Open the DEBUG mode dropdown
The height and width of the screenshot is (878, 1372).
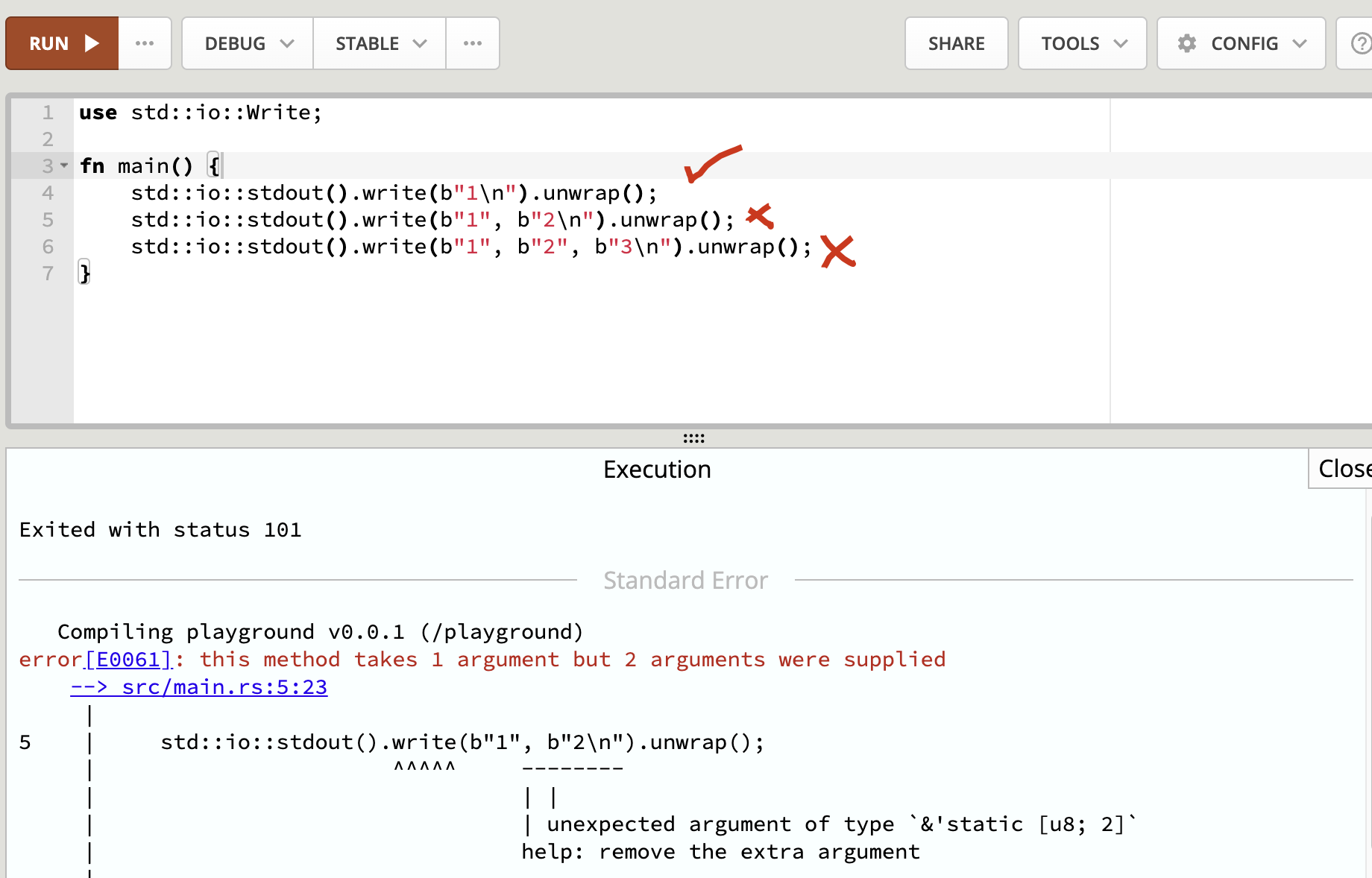point(248,43)
